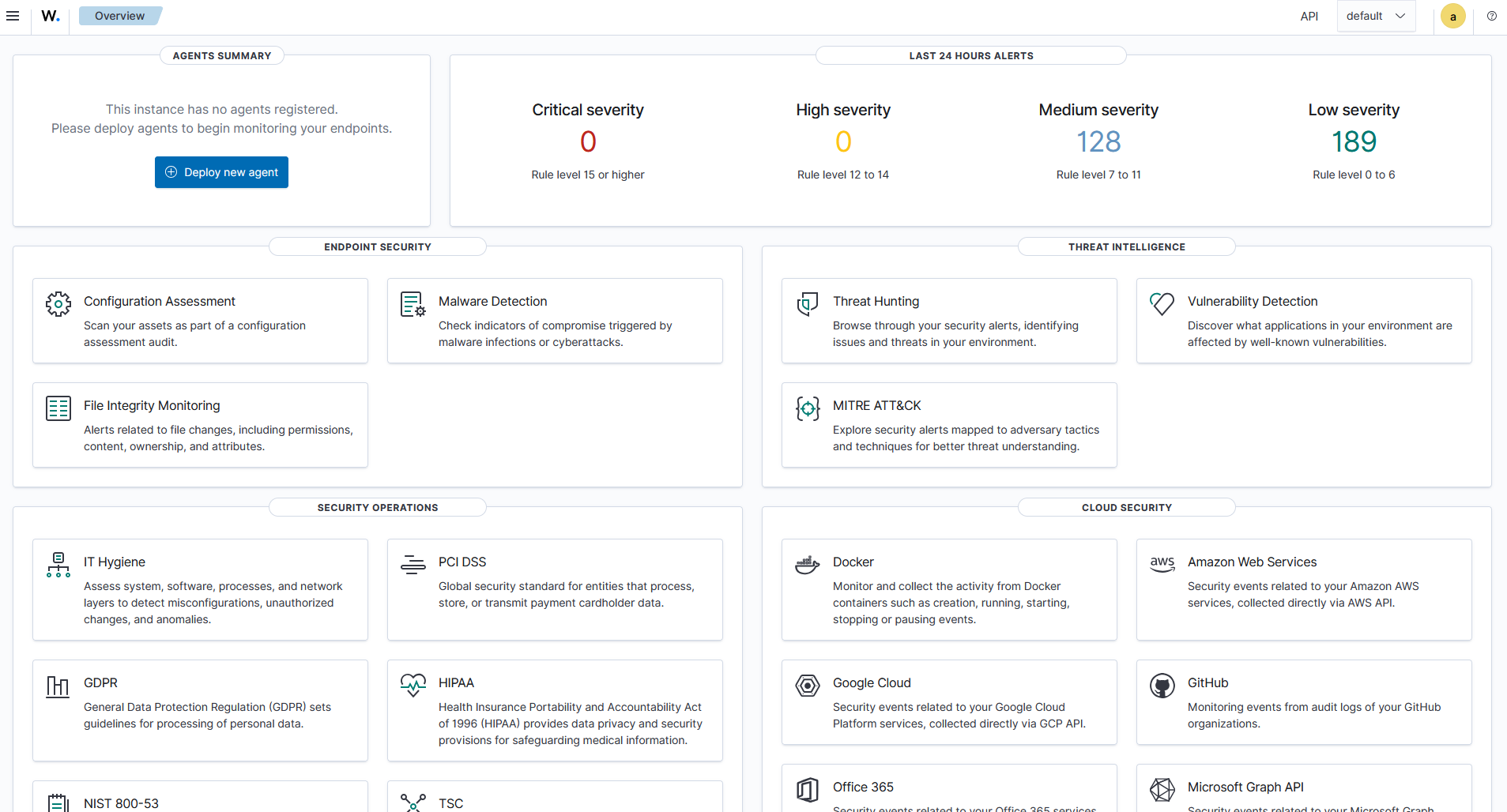This screenshot has height=812, width=1507.
Task: Open the help question mark icon
Action: pyautogui.click(x=1492, y=15)
